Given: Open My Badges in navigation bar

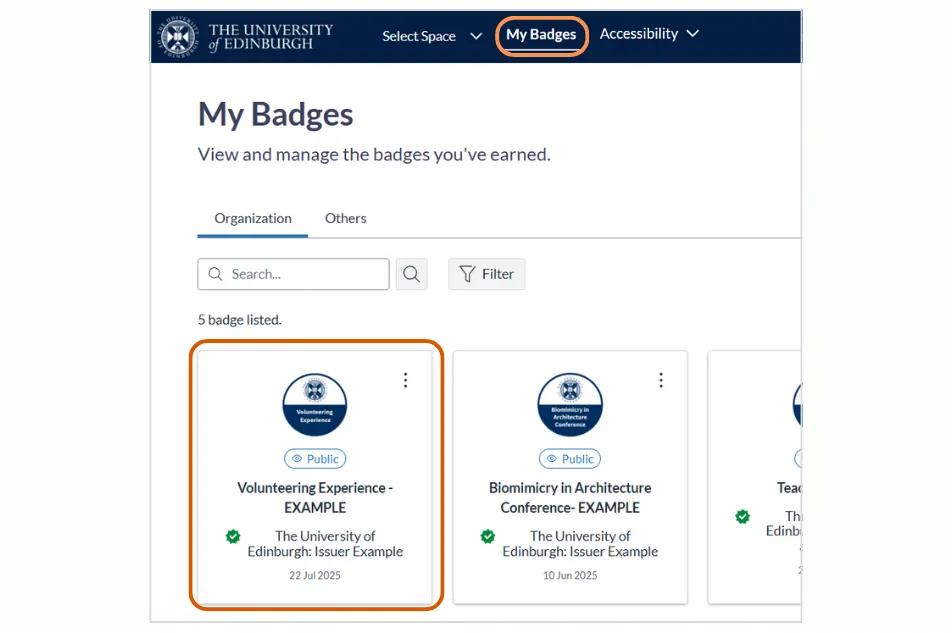Looking at the screenshot, I should (x=541, y=35).
